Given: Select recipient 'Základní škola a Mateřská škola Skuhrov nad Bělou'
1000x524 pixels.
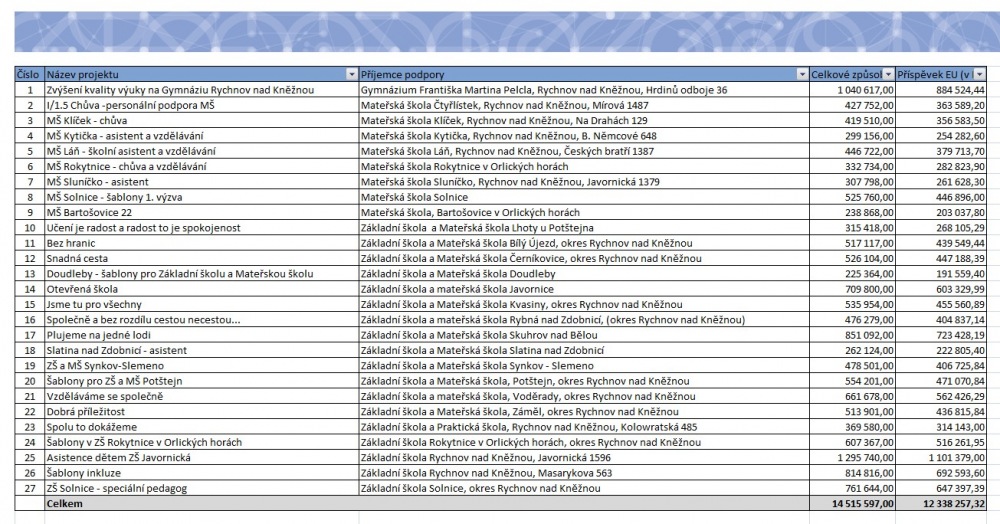Looking at the screenshot, I should [x=584, y=335].
